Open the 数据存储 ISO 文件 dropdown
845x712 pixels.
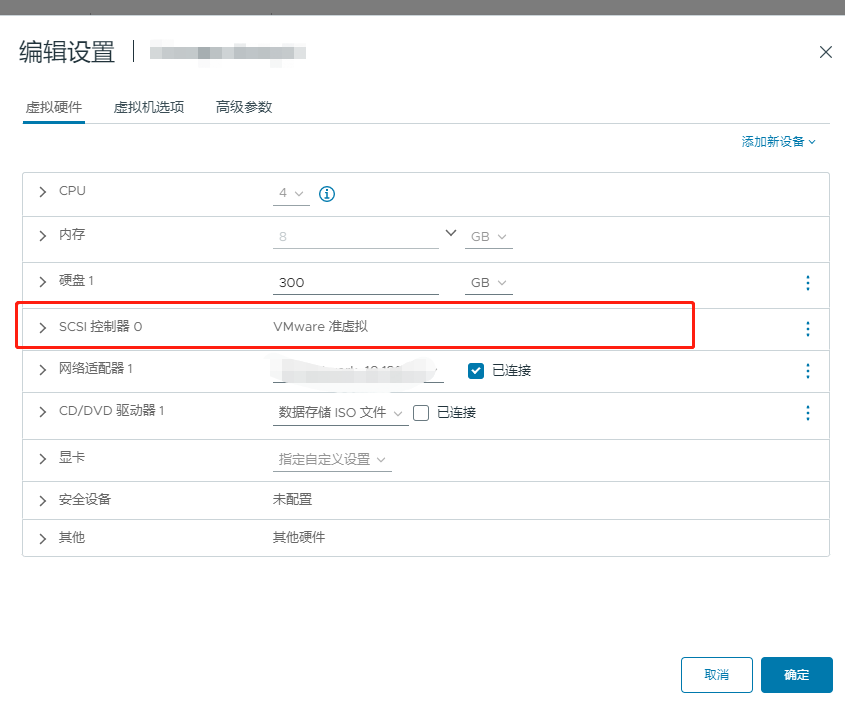(x=341, y=413)
